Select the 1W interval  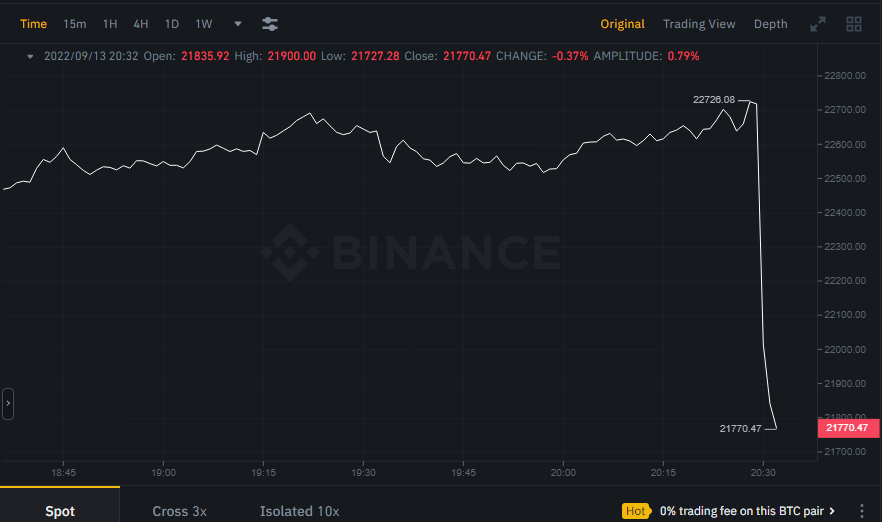[204, 24]
